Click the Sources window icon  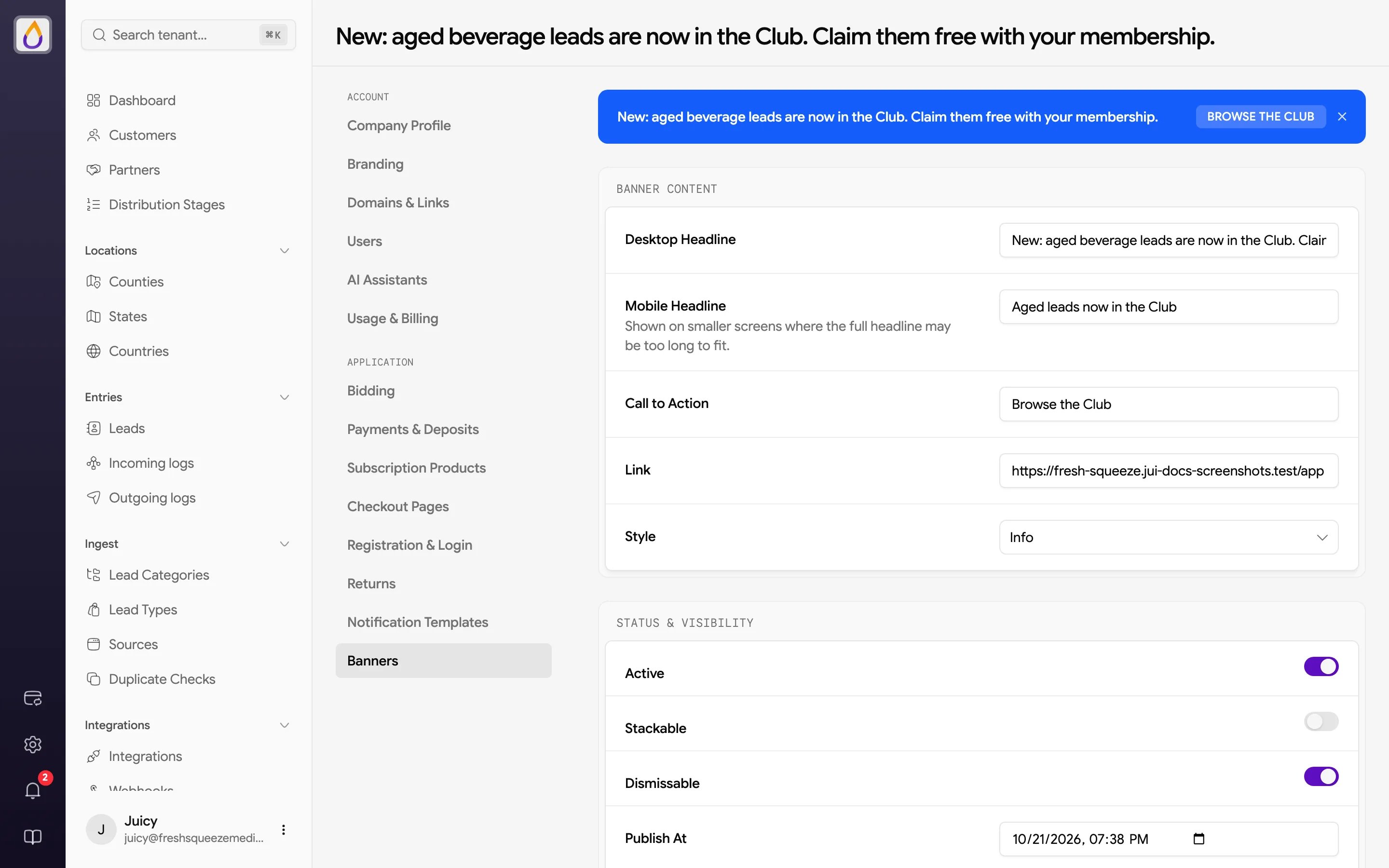tap(94, 644)
